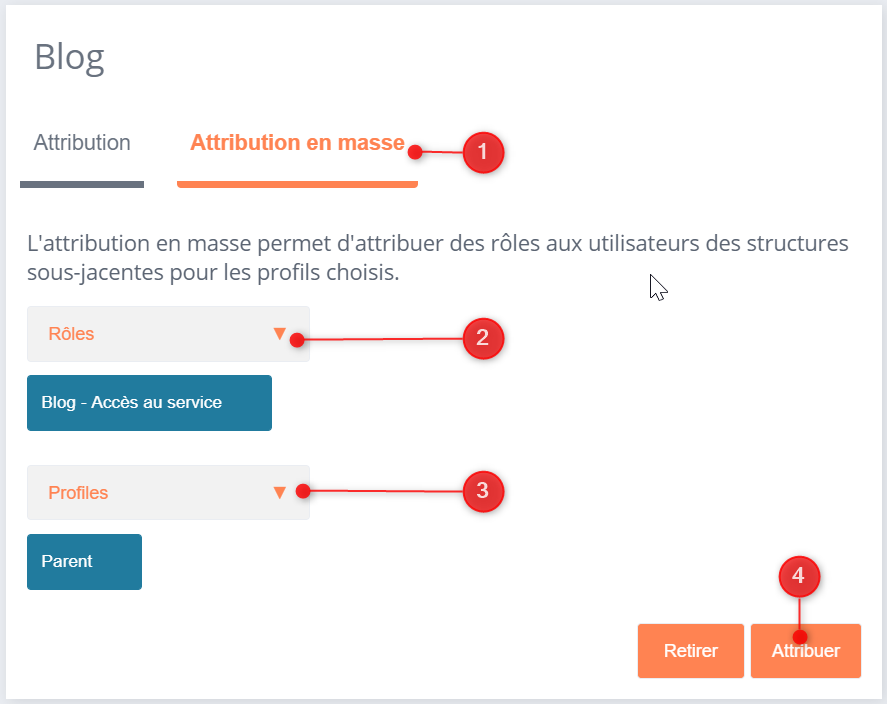The height and width of the screenshot is (704, 887).
Task: Select the Parent profile chip
Action: 84,562
